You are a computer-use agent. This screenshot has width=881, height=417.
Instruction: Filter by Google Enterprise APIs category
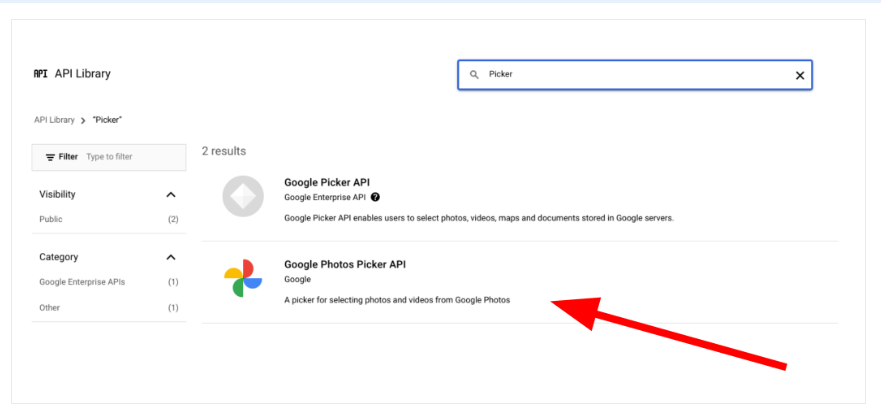[82, 282]
